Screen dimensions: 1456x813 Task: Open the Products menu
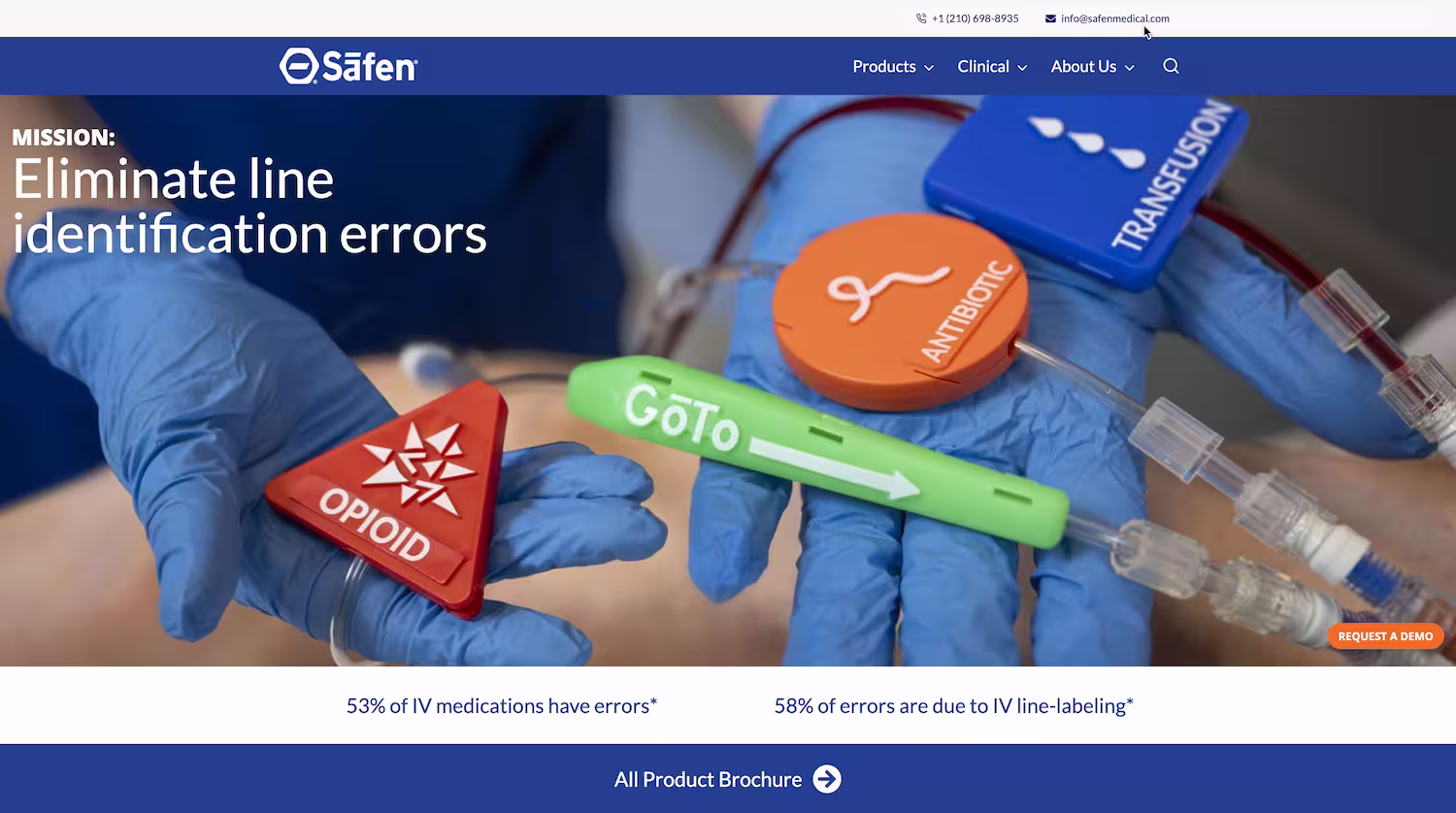click(x=884, y=66)
